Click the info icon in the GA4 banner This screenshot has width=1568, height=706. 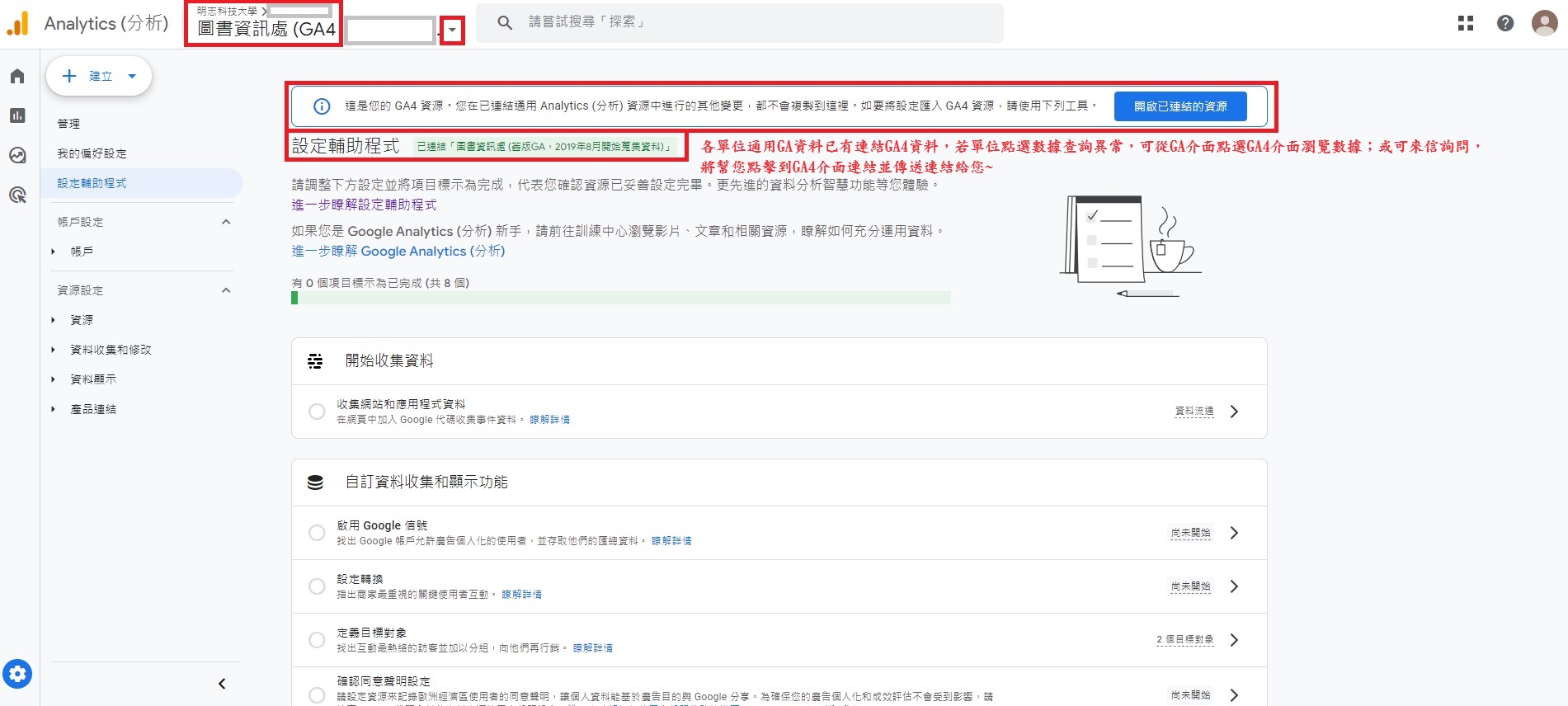pos(322,106)
